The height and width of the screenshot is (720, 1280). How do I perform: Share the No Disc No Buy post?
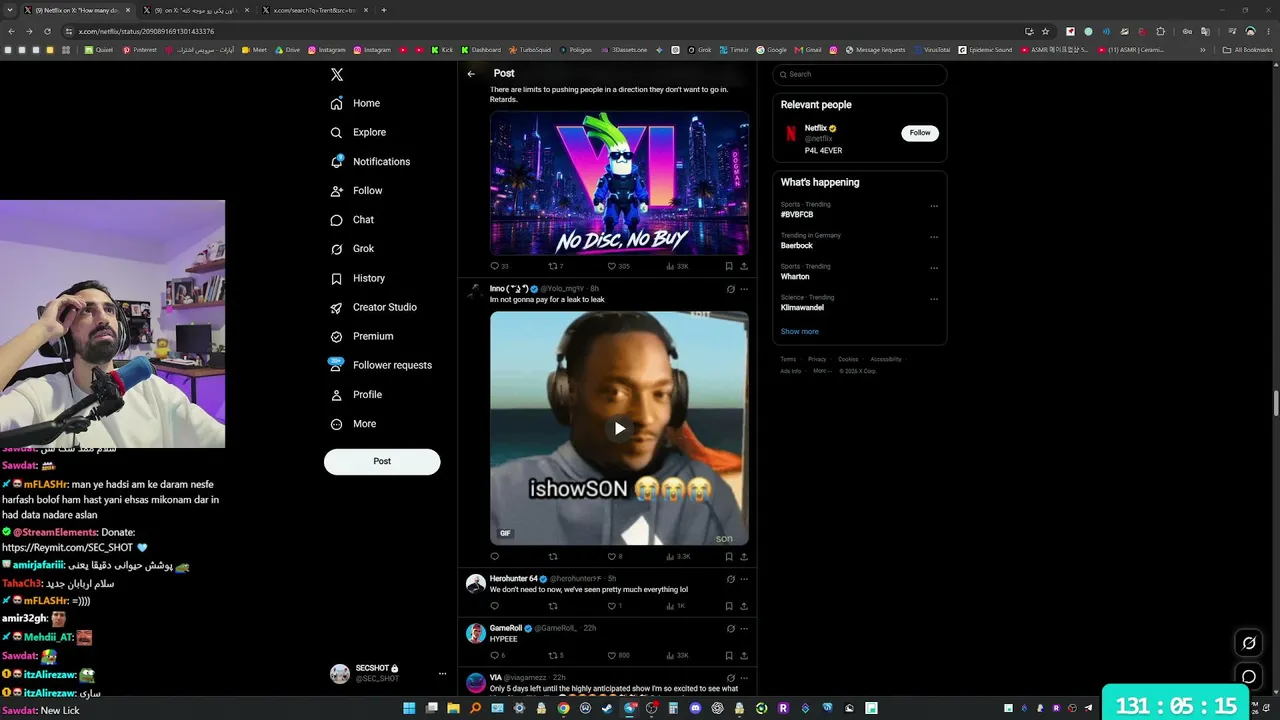click(744, 266)
